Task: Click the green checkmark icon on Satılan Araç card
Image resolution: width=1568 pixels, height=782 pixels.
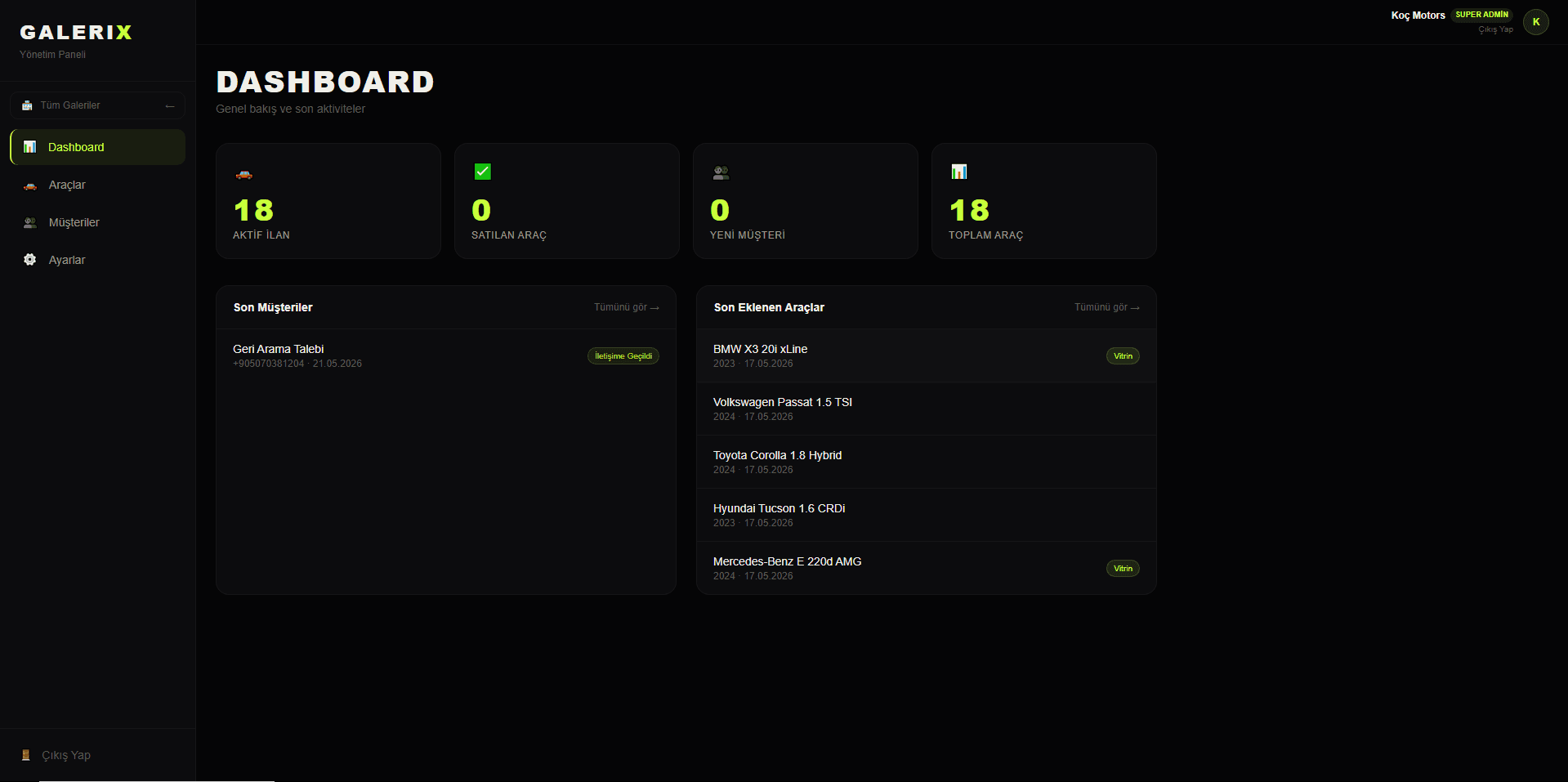Action: [x=483, y=172]
